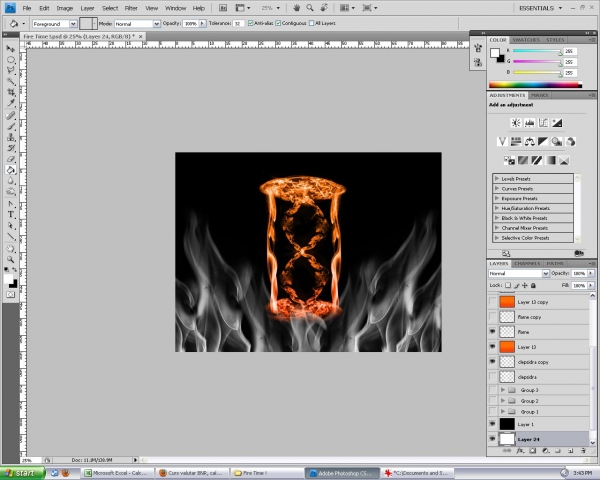Click the foreground color swatch in Color panel
600x480 pixels.
coord(495,53)
